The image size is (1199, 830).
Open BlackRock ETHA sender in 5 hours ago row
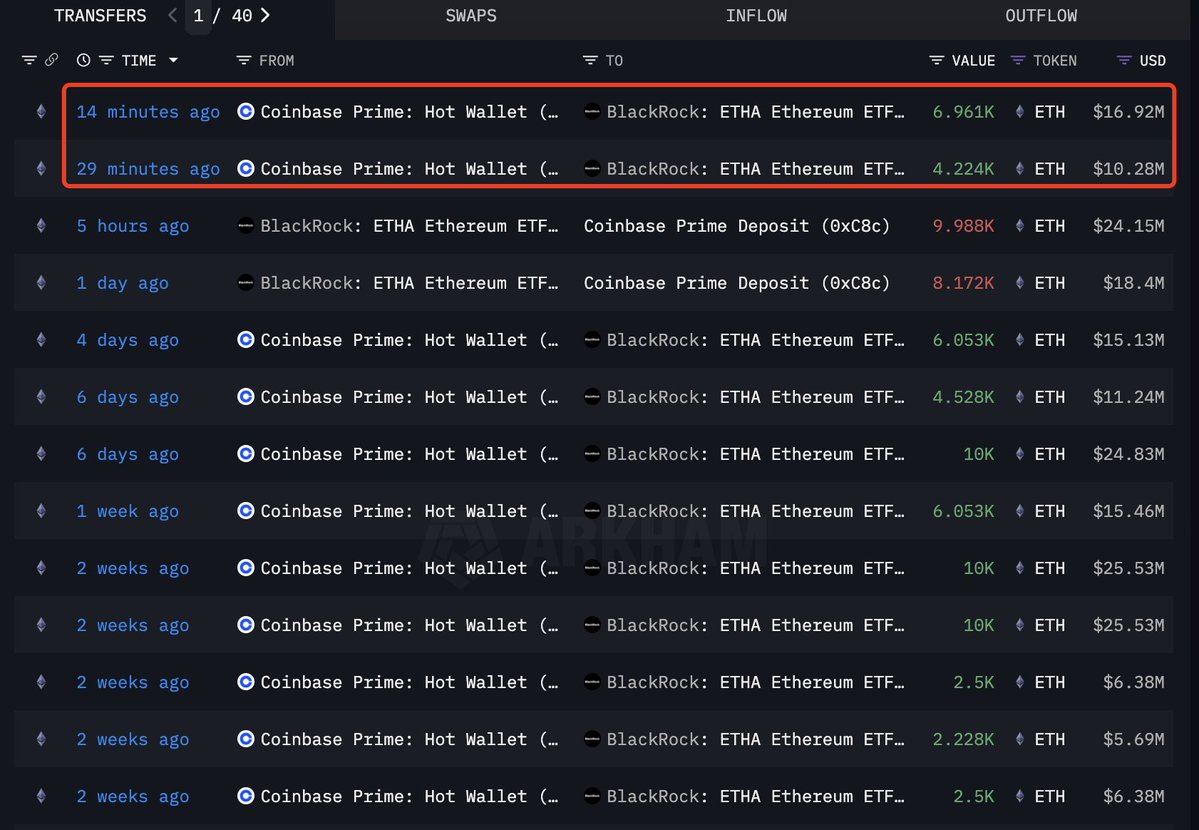(409, 226)
